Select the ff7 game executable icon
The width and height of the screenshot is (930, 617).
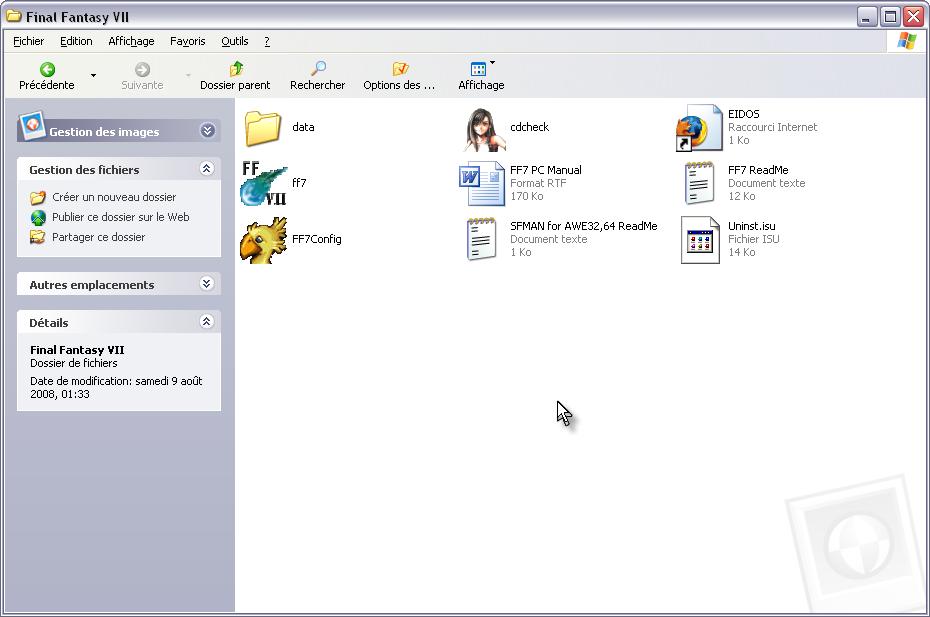click(264, 183)
